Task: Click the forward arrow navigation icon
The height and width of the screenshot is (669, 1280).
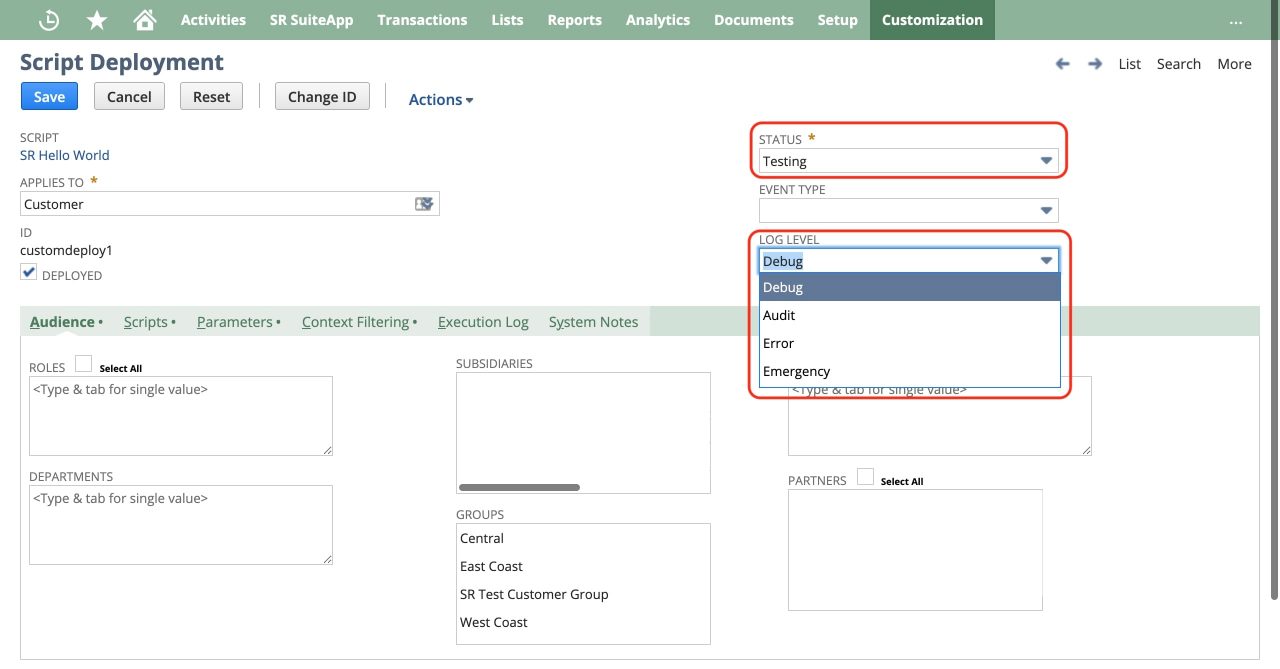Action: coord(1095,64)
